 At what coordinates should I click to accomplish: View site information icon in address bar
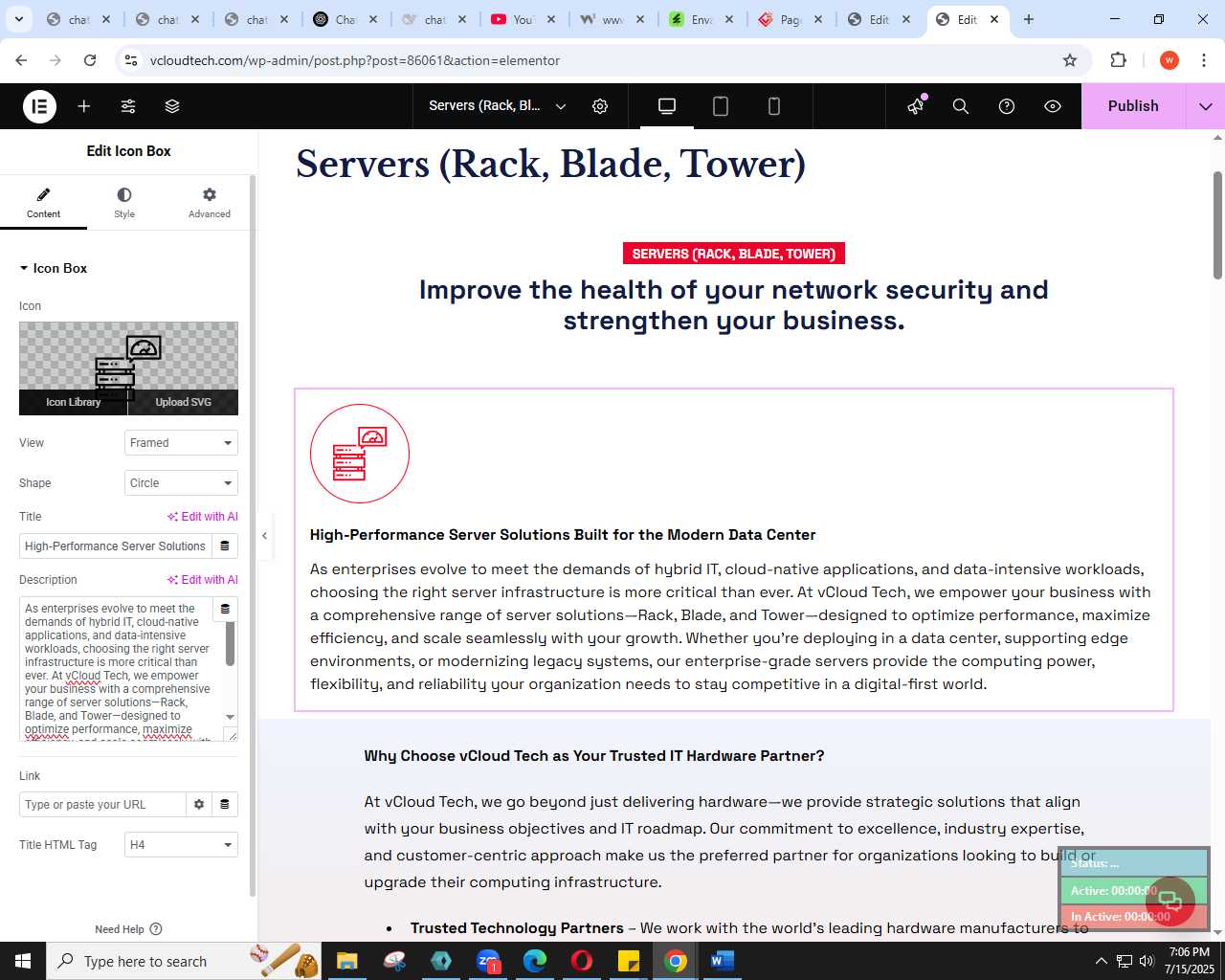(x=132, y=60)
